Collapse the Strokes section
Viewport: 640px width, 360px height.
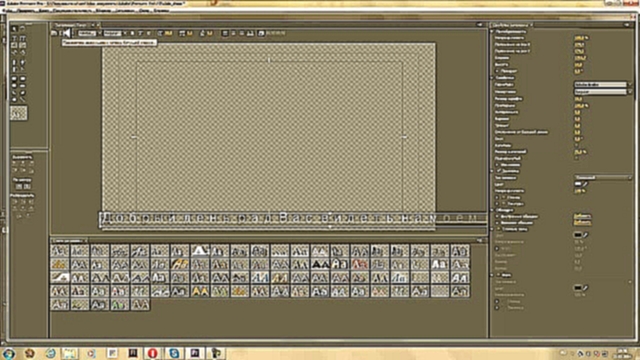(492, 210)
